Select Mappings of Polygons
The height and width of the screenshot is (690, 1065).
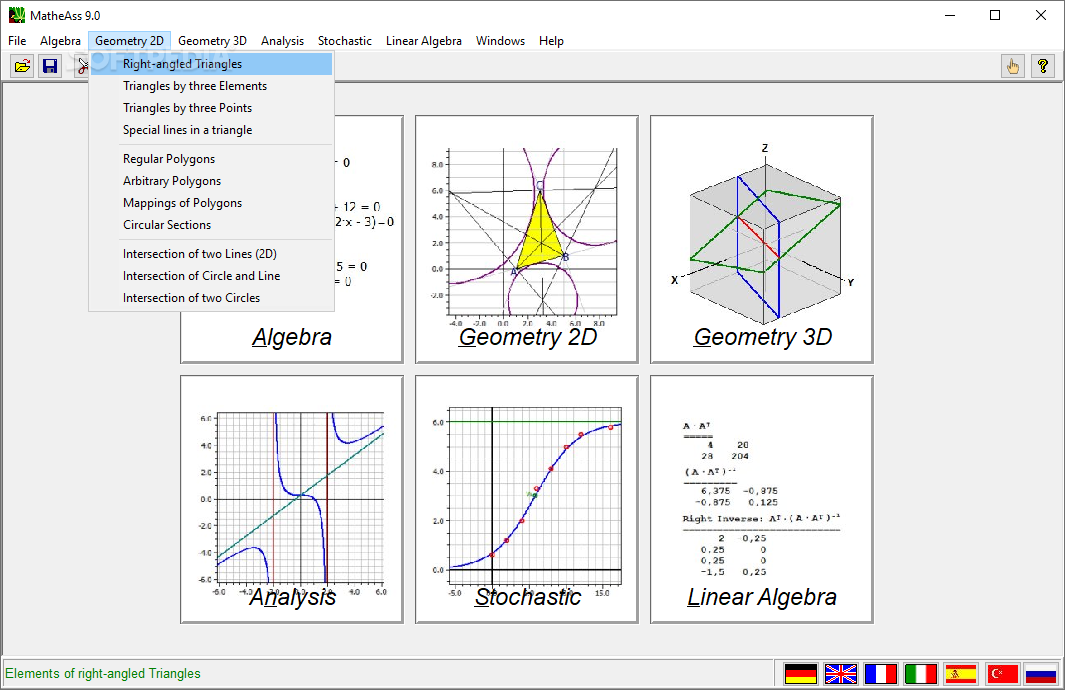click(211, 203)
